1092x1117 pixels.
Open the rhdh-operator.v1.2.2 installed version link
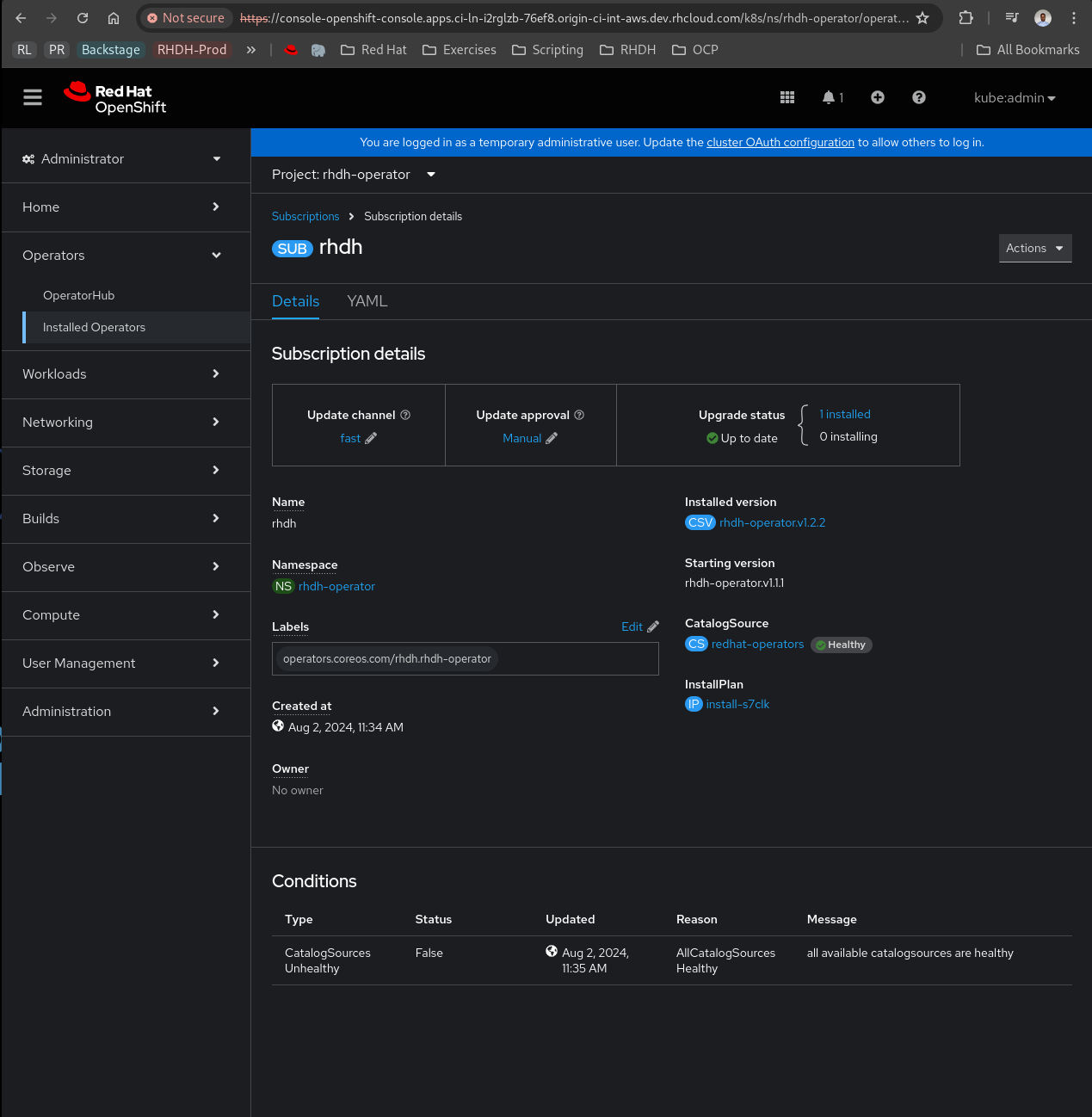click(x=772, y=522)
